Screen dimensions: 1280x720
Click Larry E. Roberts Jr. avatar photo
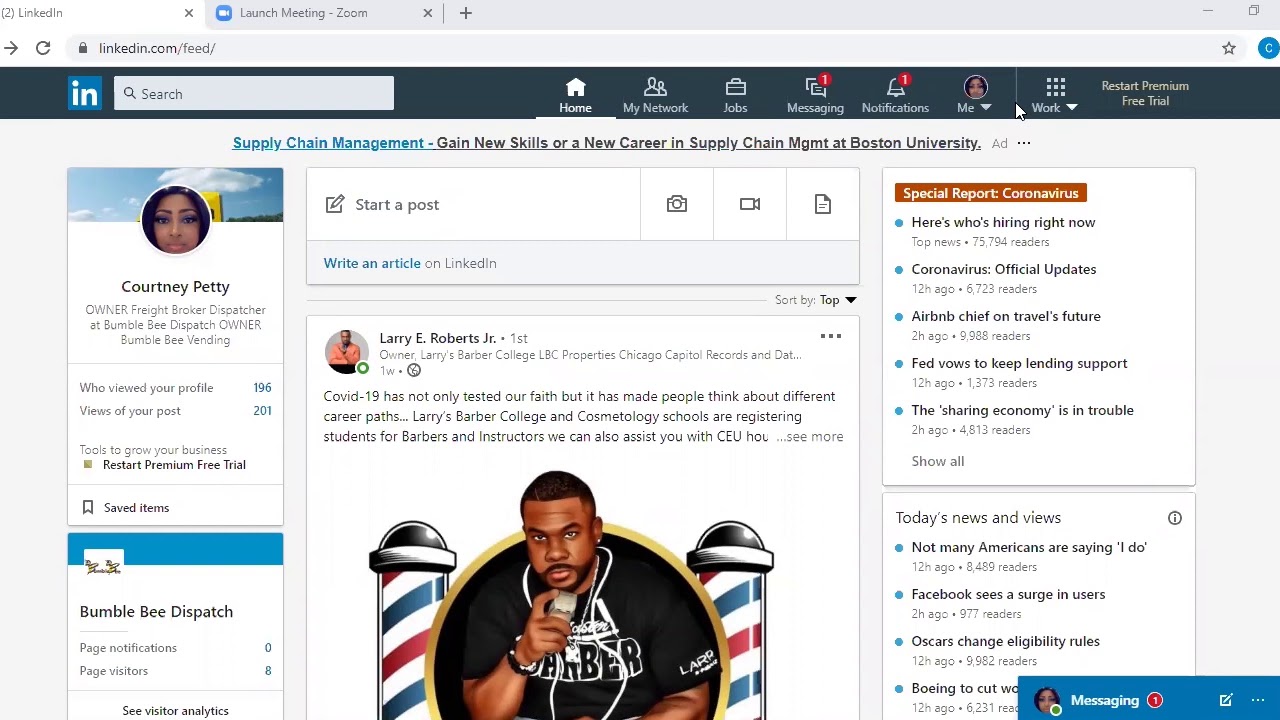[346, 352]
